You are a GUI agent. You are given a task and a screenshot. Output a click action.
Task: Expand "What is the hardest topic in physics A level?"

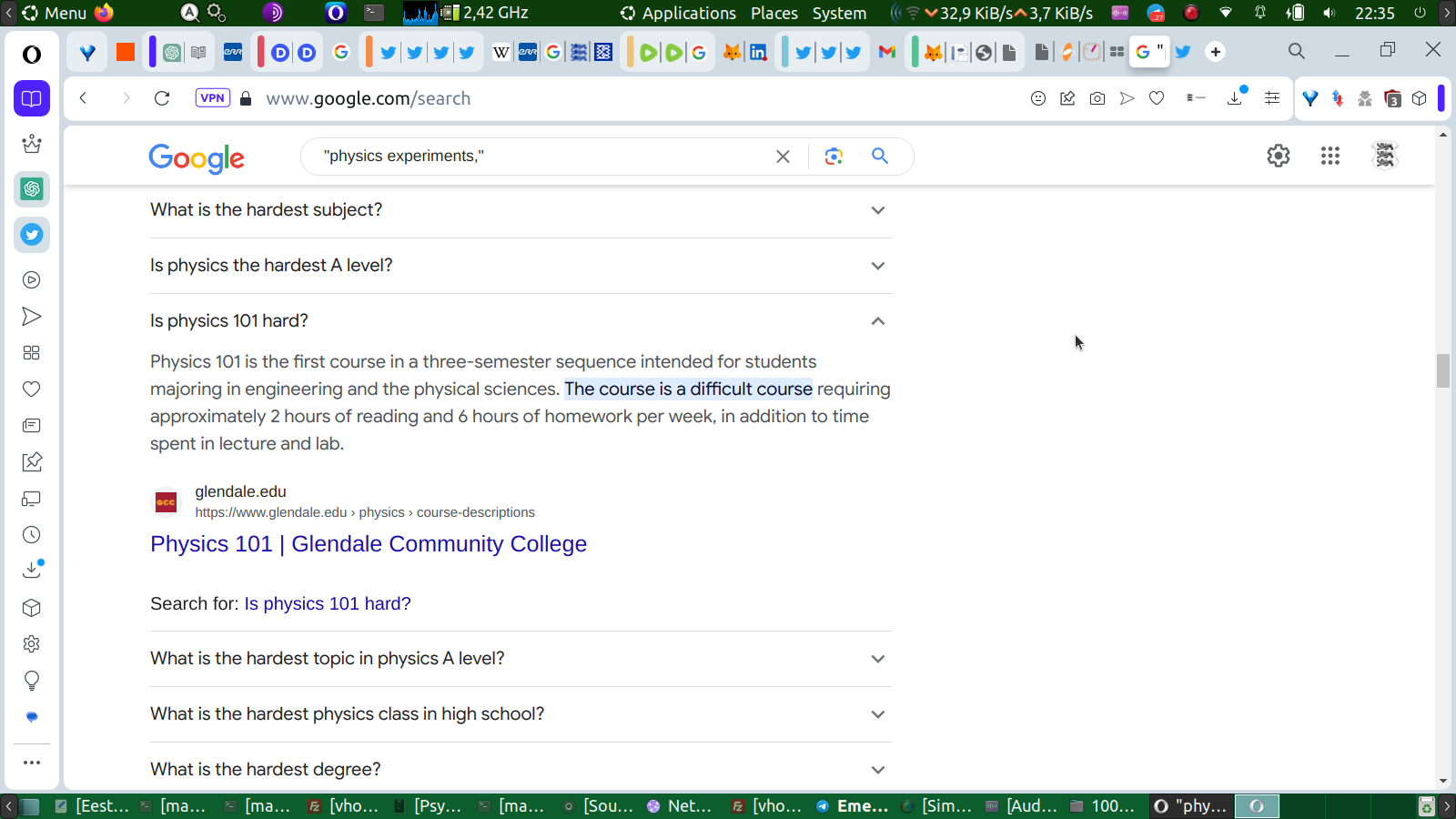tap(521, 659)
